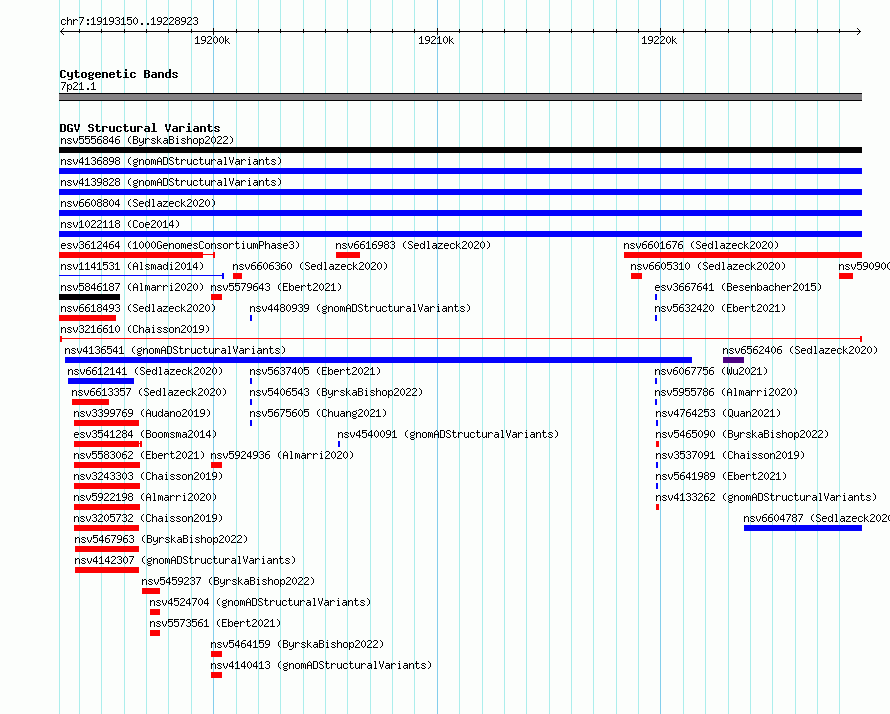Click nsv4142307 (gnomADStructuralVariants) label
Screen dimensions: 890x714
185,560
